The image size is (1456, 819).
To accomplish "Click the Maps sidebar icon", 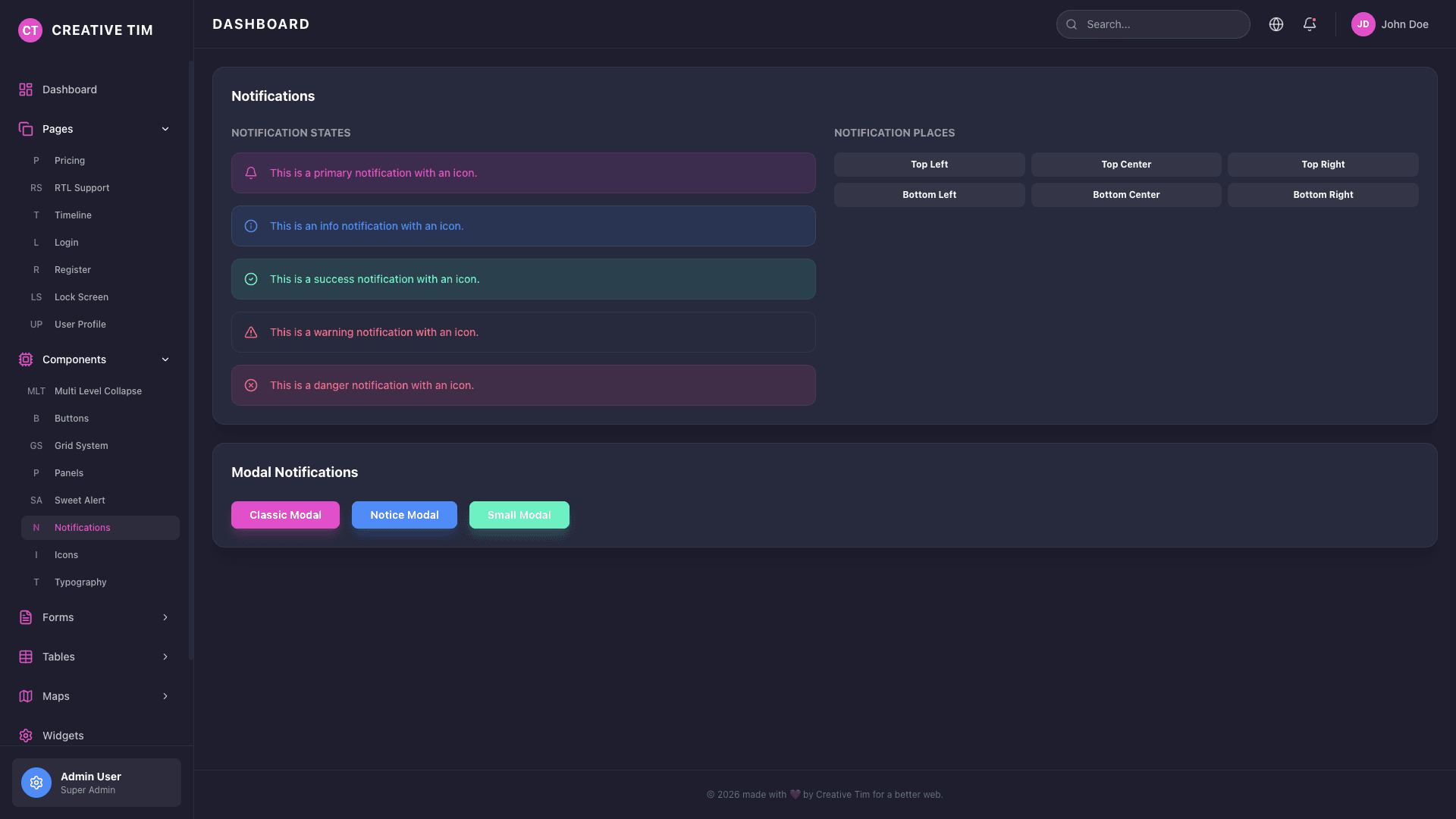I will click(x=26, y=696).
